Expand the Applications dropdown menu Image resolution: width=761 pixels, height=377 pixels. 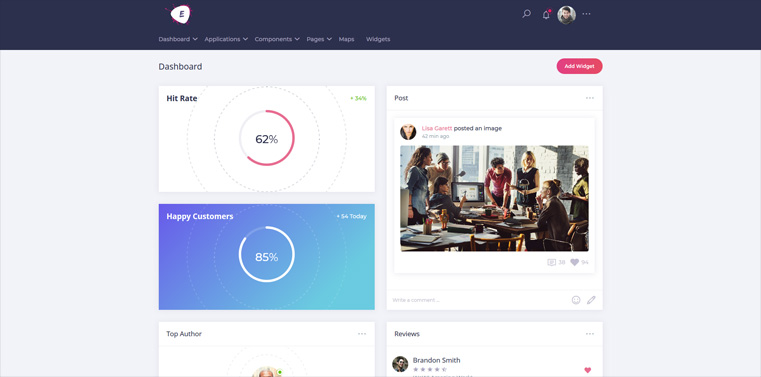[226, 39]
